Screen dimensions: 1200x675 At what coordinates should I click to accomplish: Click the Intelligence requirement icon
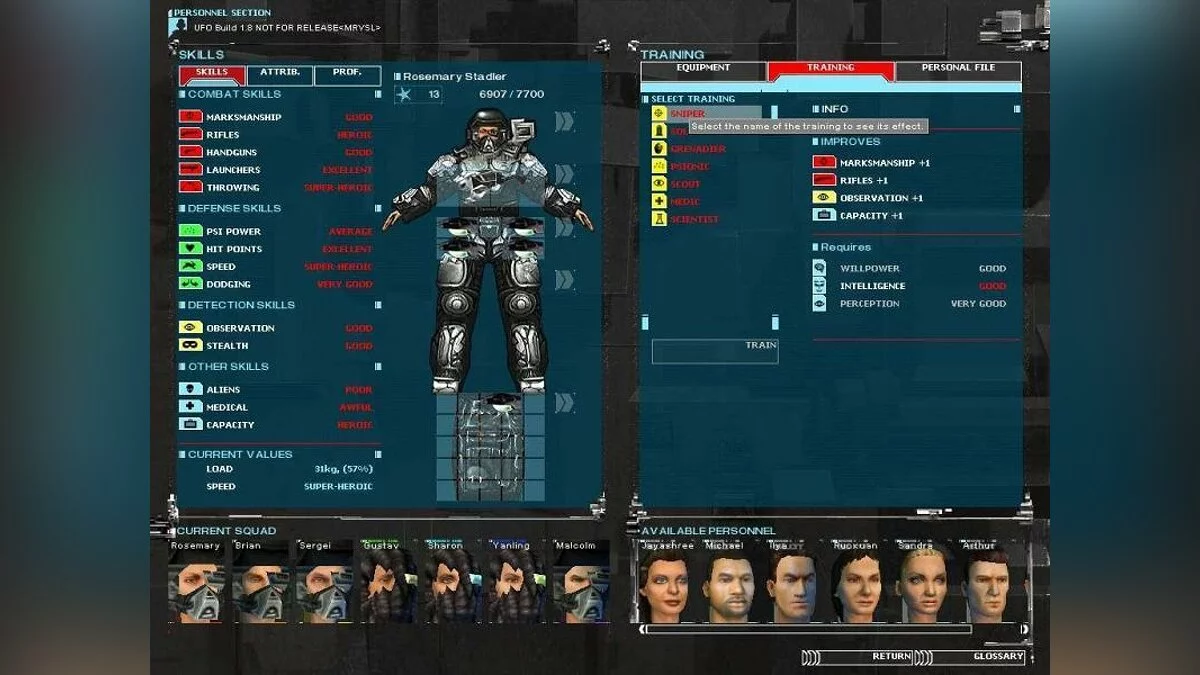pyautogui.click(x=819, y=286)
